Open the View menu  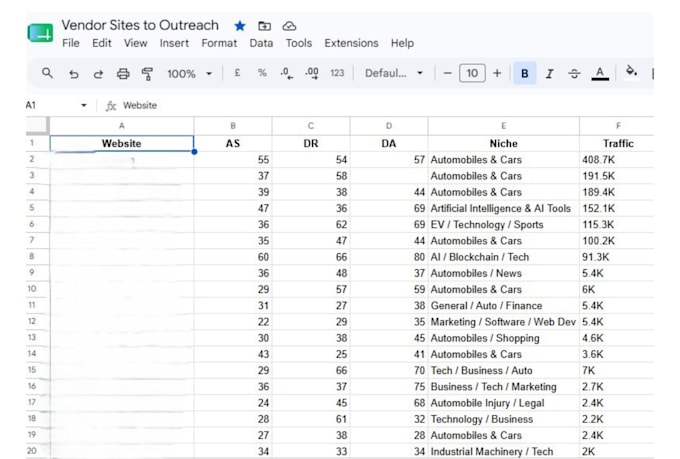tap(135, 43)
